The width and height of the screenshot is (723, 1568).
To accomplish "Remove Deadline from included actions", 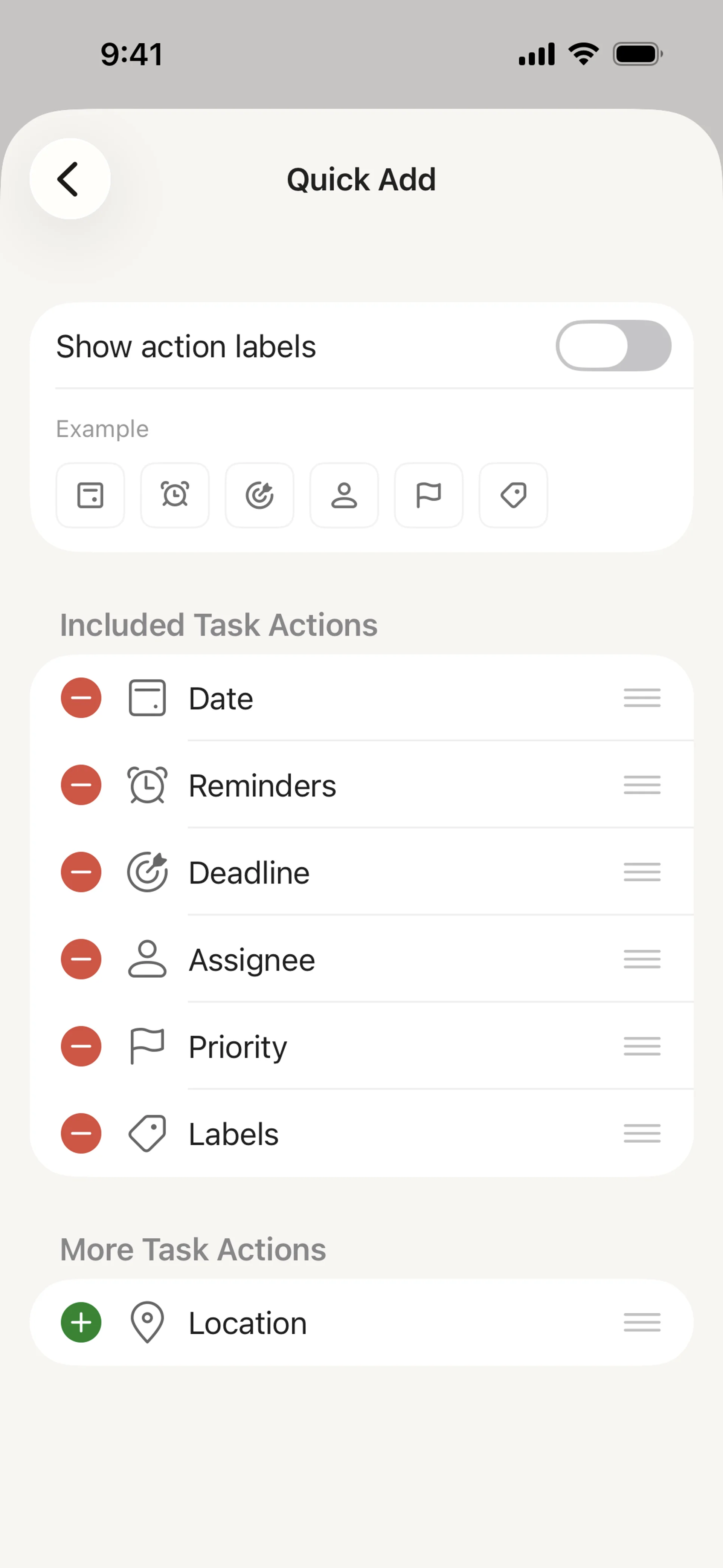I will (81, 872).
